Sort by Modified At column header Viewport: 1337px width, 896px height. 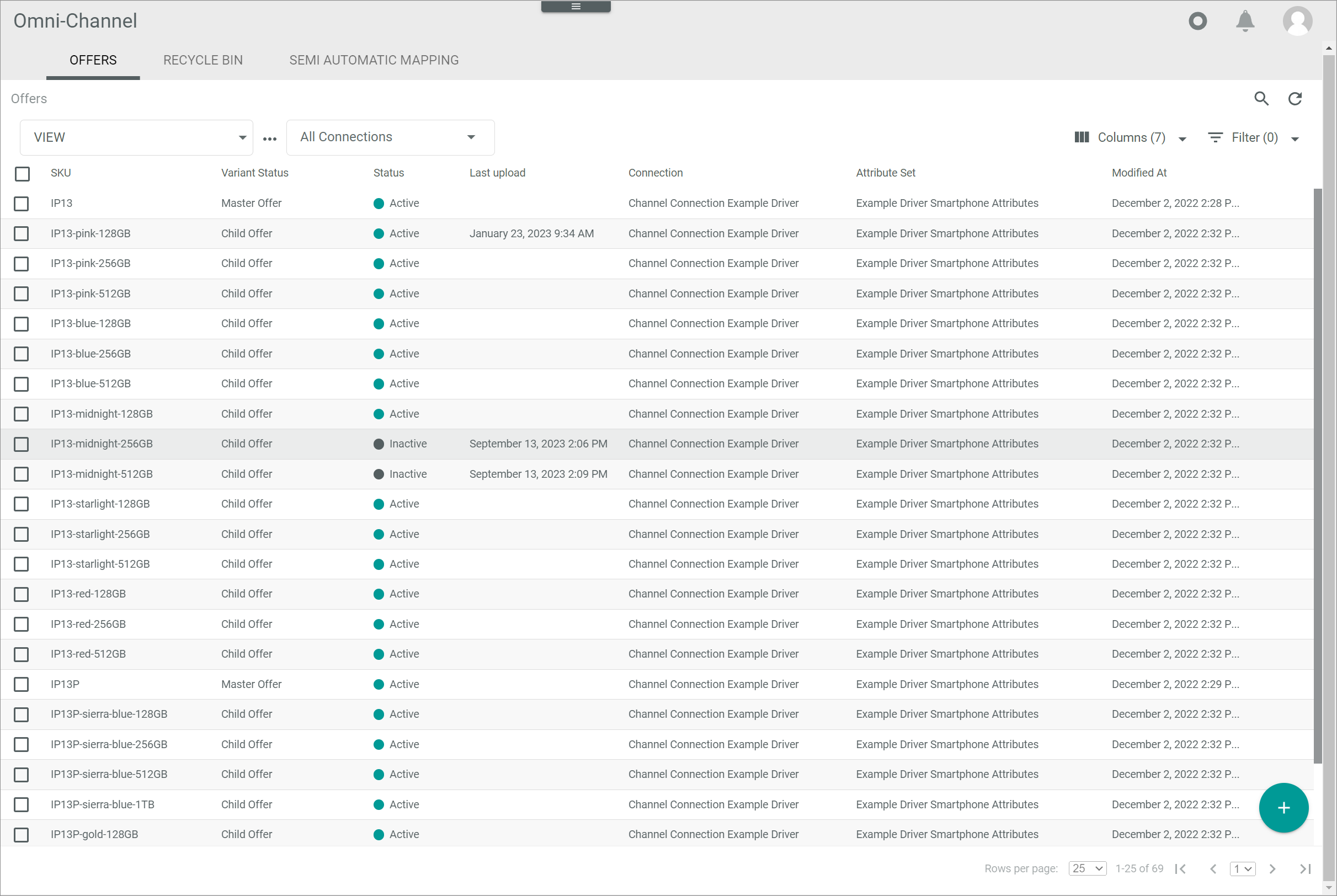click(1139, 173)
